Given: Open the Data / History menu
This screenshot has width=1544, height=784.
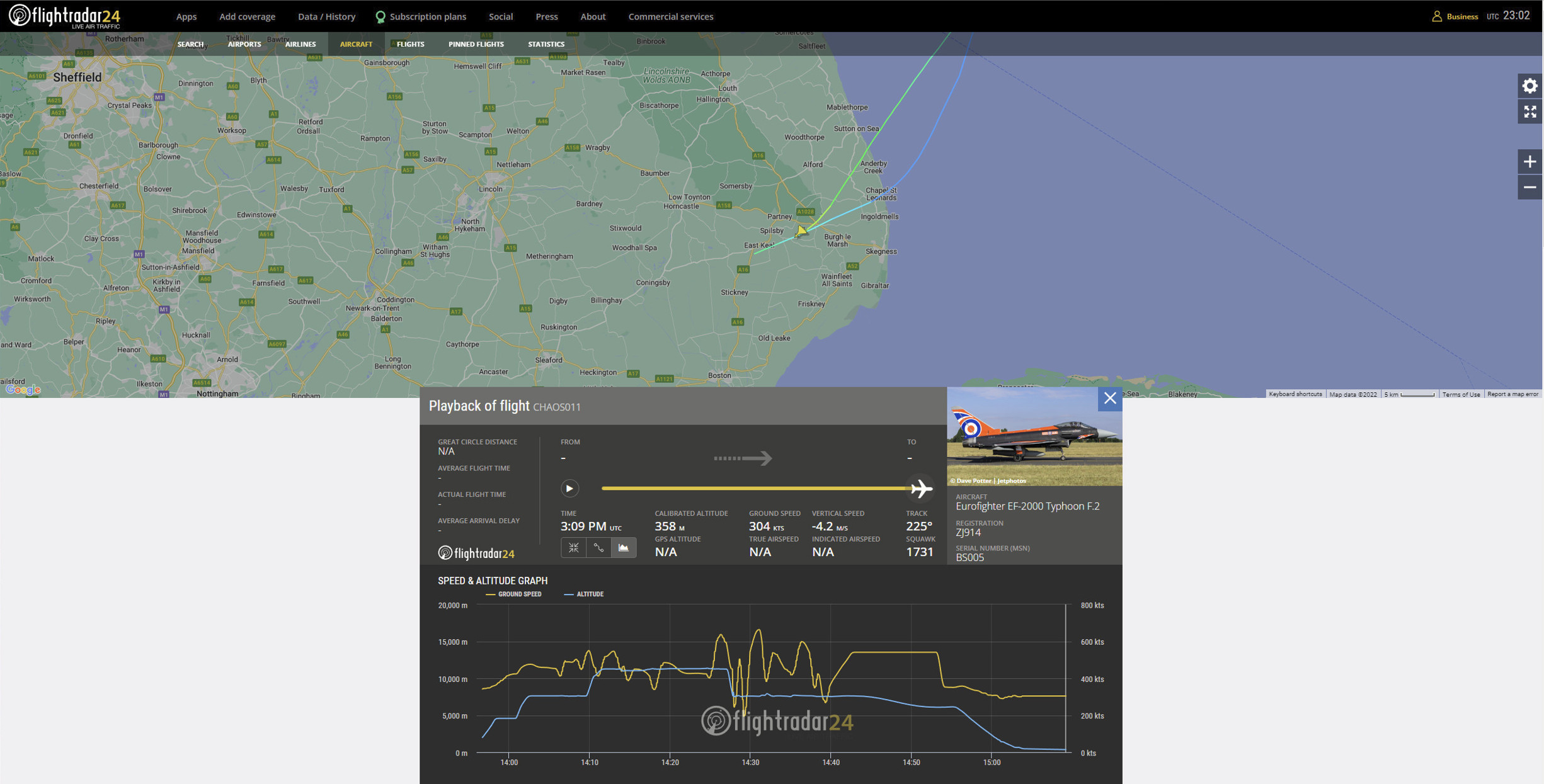Looking at the screenshot, I should click(326, 16).
